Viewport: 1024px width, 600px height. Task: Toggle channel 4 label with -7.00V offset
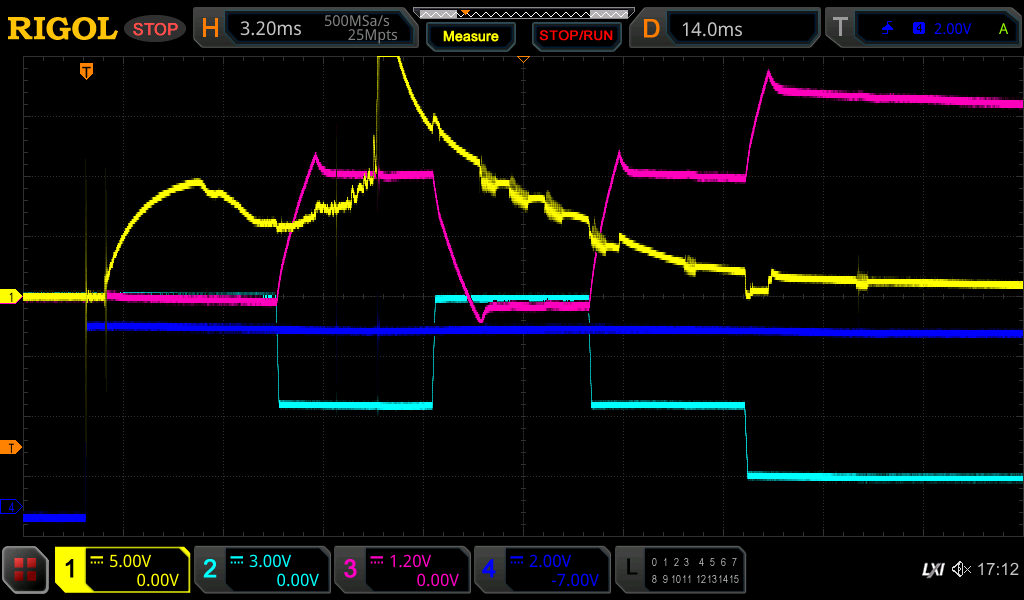pyautogui.click(x=542, y=570)
